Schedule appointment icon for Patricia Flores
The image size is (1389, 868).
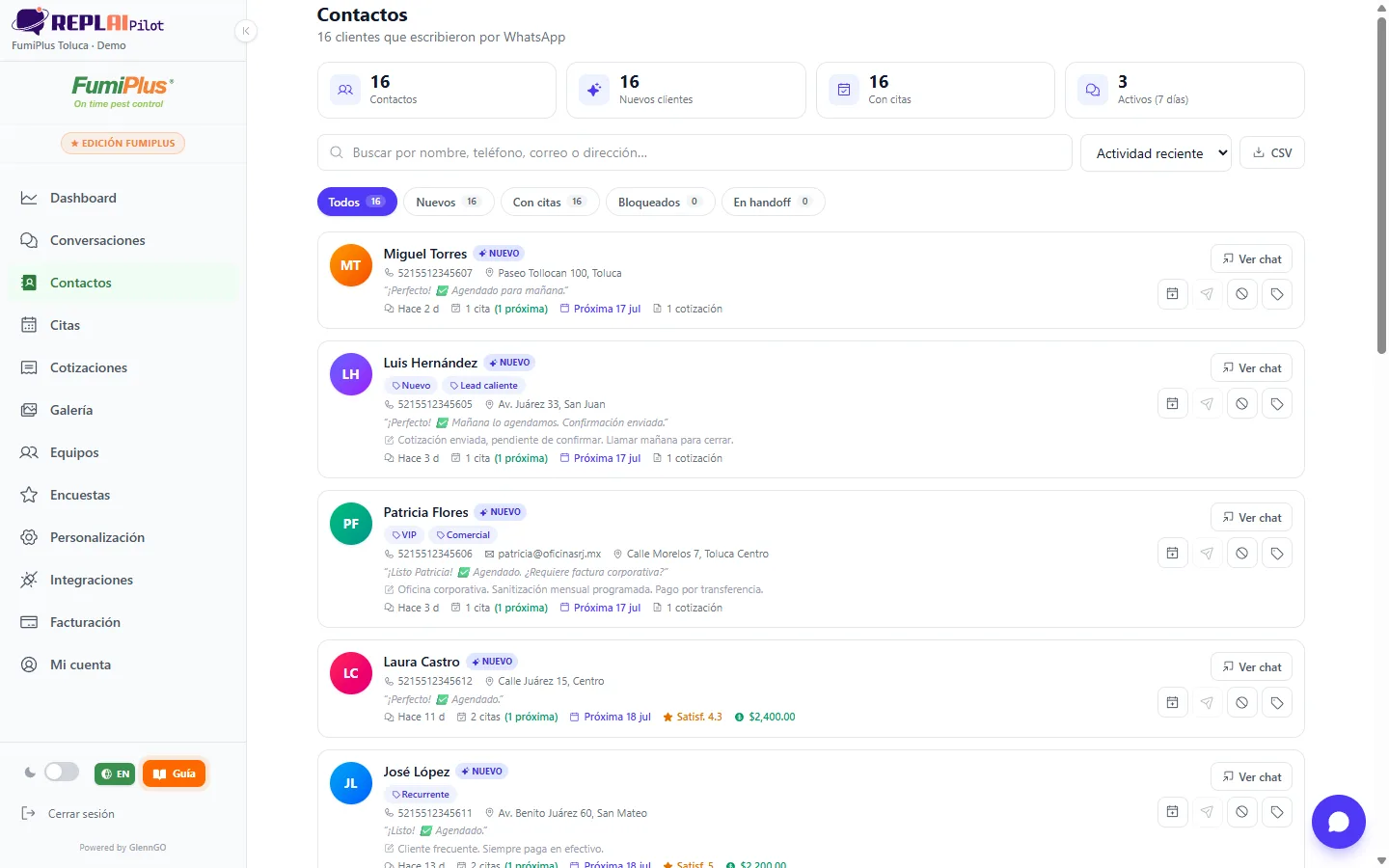[x=1172, y=554]
